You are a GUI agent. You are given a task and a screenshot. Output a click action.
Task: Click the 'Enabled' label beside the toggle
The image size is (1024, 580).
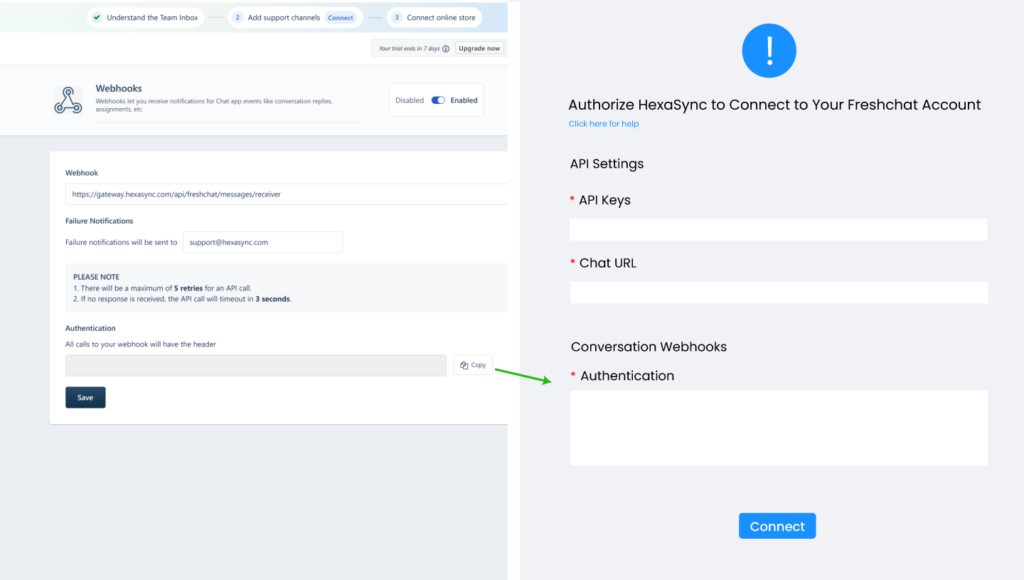pyautogui.click(x=464, y=100)
